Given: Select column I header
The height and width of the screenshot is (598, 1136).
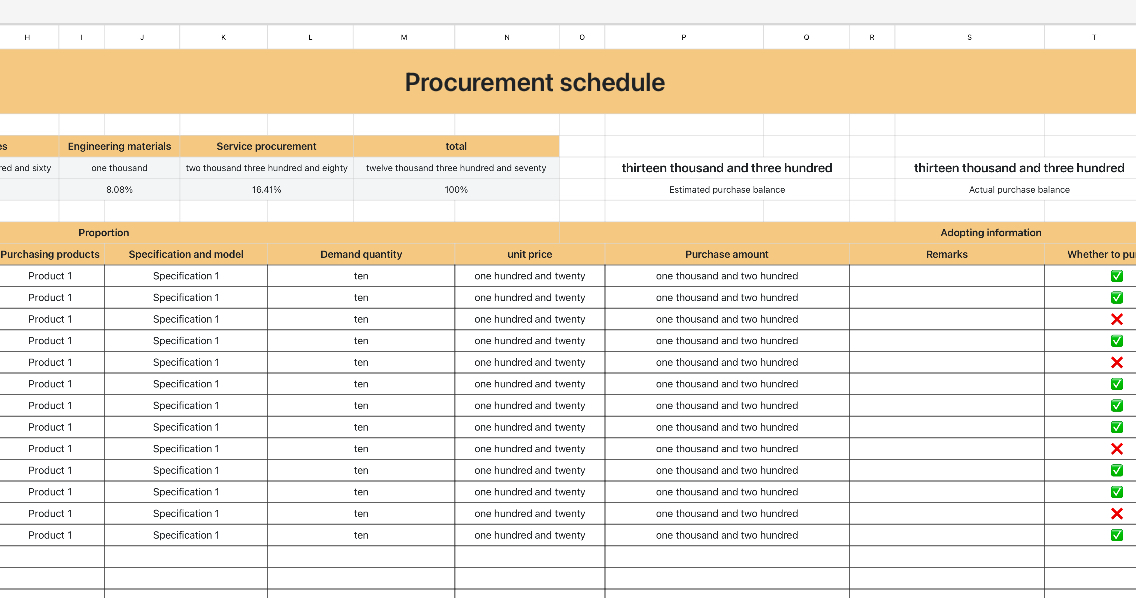Looking at the screenshot, I should click(x=82, y=37).
